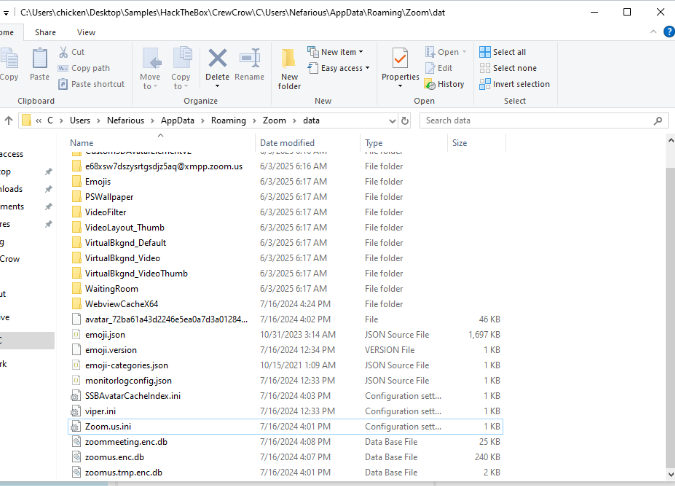This screenshot has height=486, width=675.
Task: Click the Cut ribbon icon
Action: [x=63, y=52]
